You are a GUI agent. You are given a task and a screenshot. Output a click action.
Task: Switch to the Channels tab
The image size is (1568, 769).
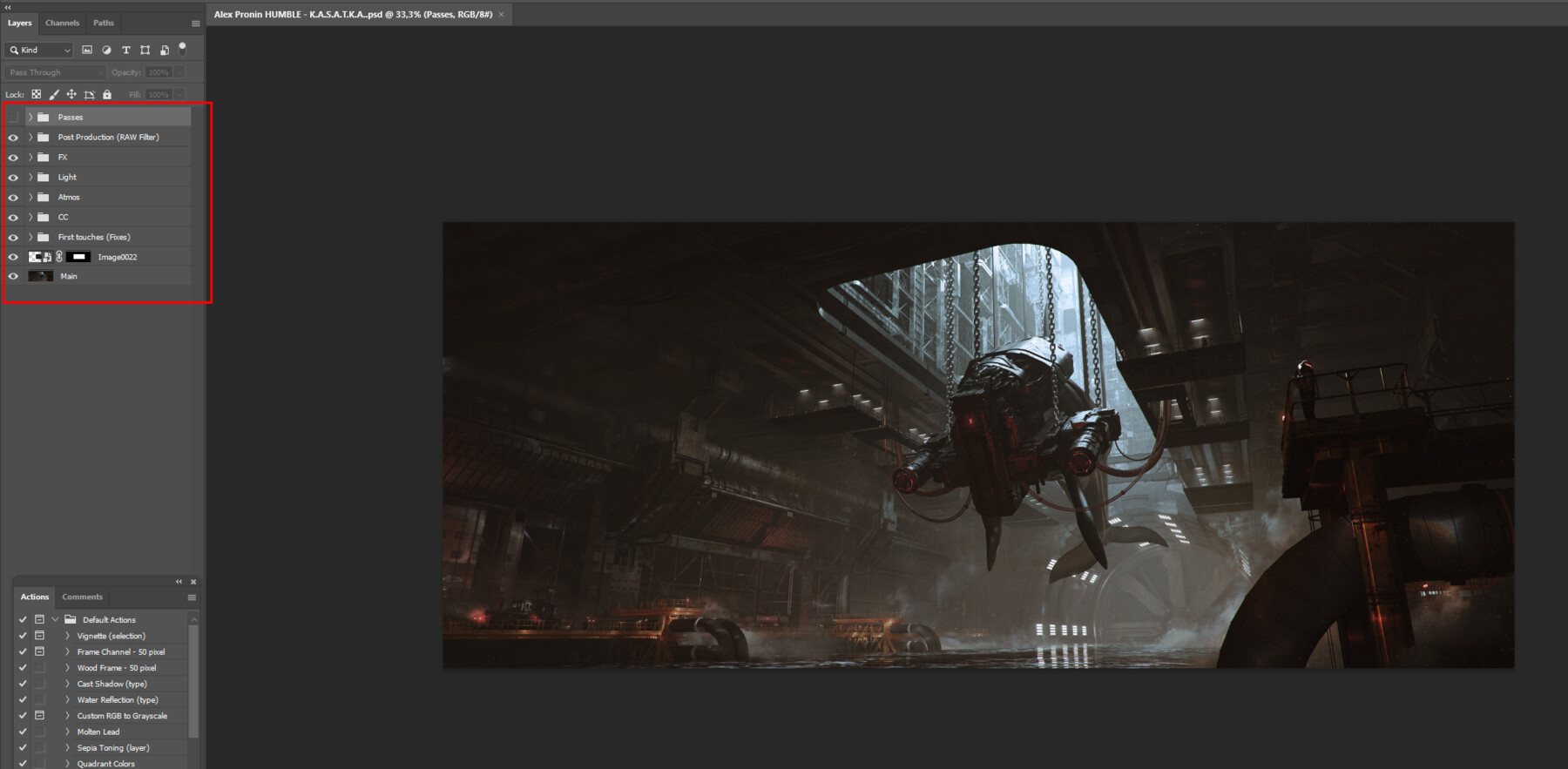[62, 23]
